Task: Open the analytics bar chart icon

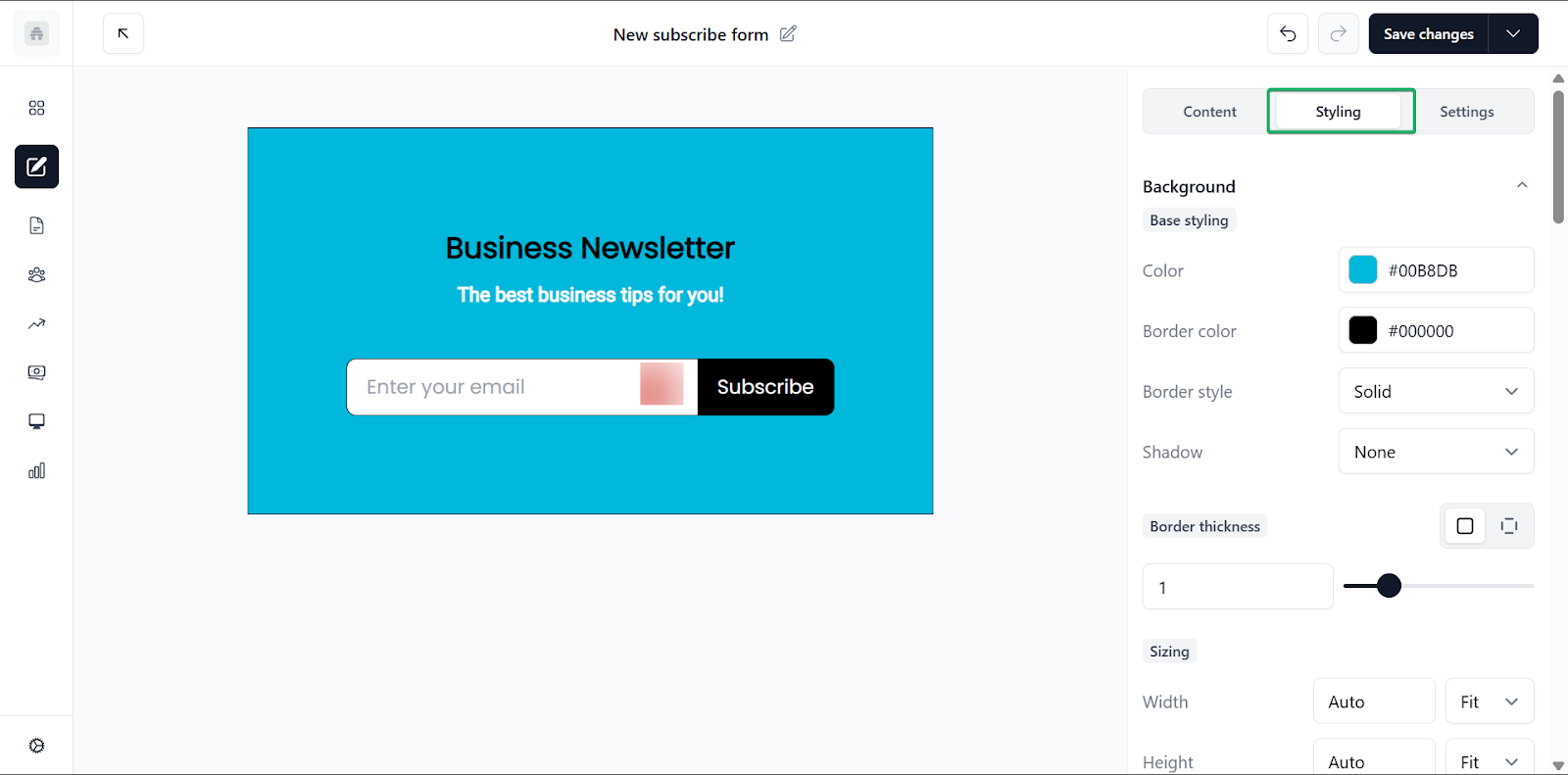Action: pos(36,470)
